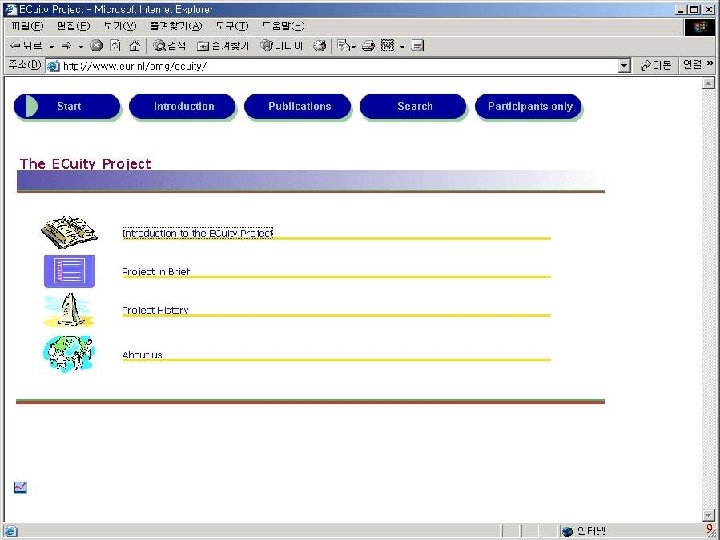Viewport: 720px width, 540px height.
Task: Open the Favorites menu (A)
Action: pos(176,26)
